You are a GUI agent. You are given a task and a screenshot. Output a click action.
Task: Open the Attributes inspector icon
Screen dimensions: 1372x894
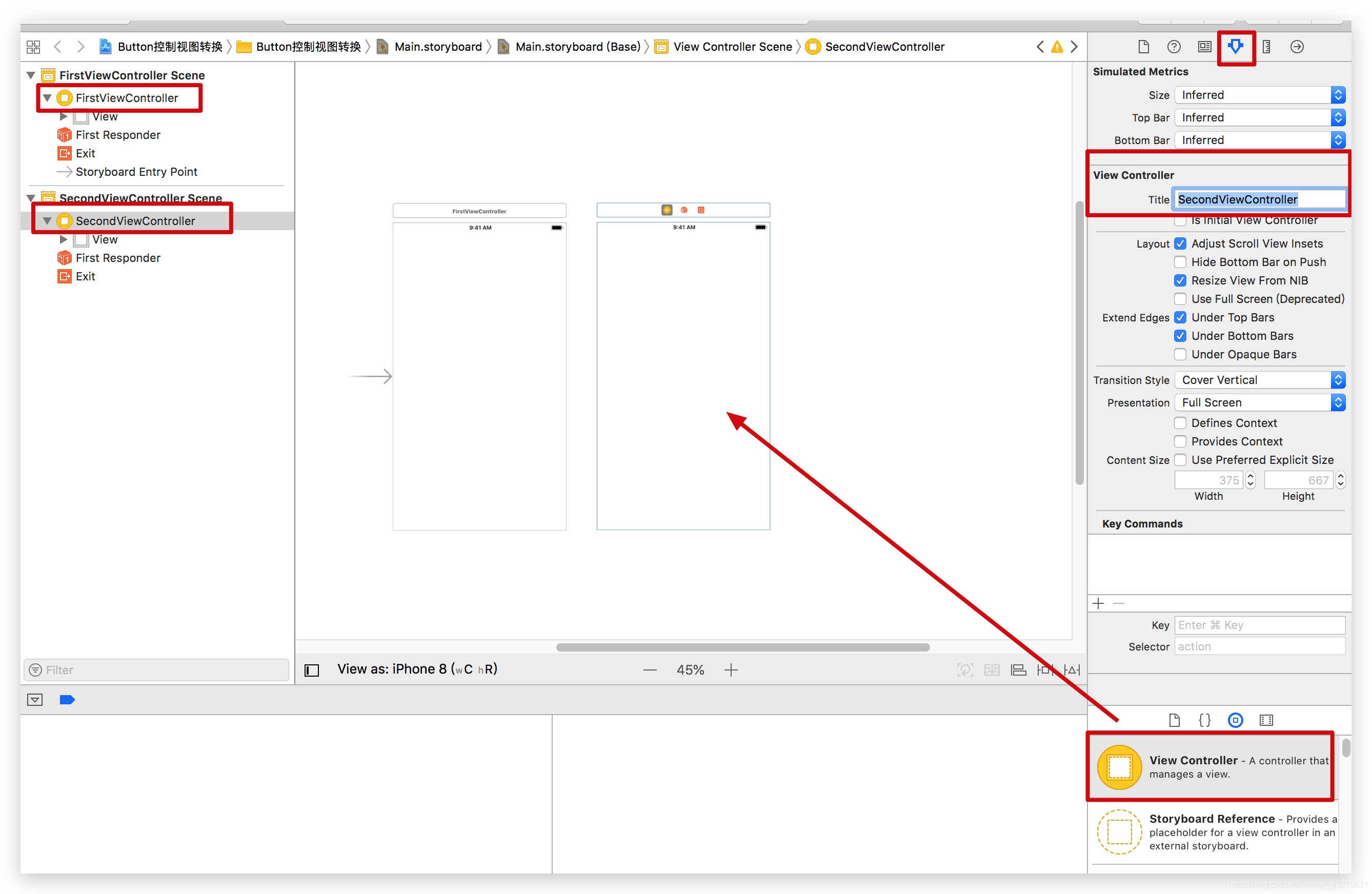pyautogui.click(x=1235, y=47)
